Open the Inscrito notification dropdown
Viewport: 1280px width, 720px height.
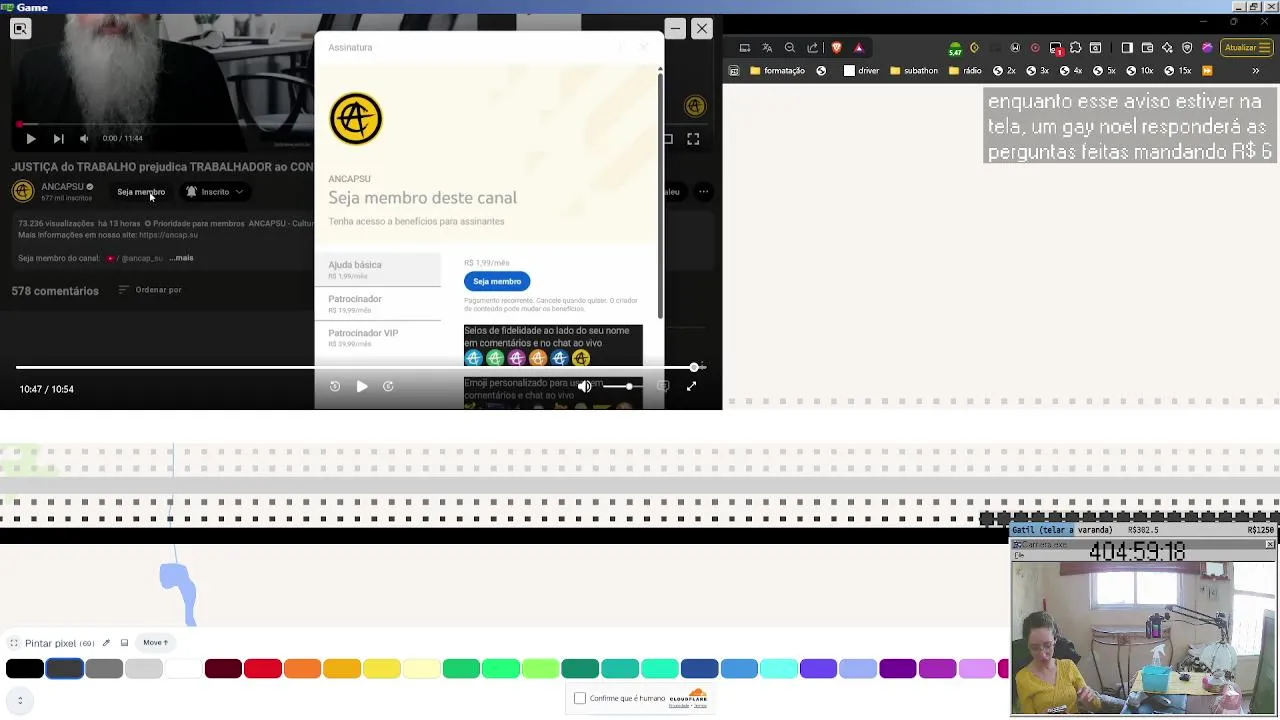(215, 192)
